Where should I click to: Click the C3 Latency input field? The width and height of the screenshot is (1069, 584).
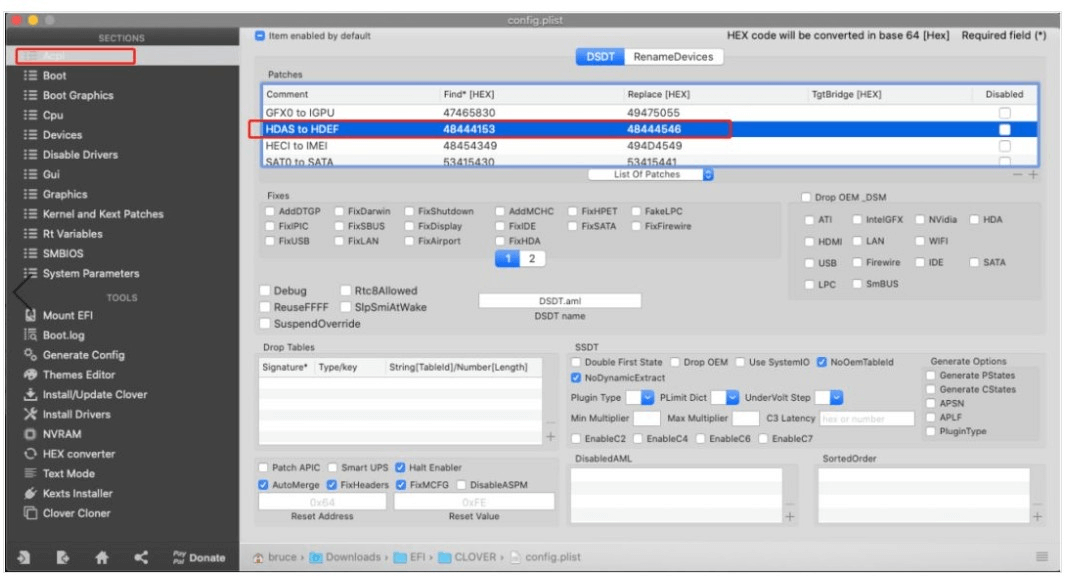coord(865,419)
